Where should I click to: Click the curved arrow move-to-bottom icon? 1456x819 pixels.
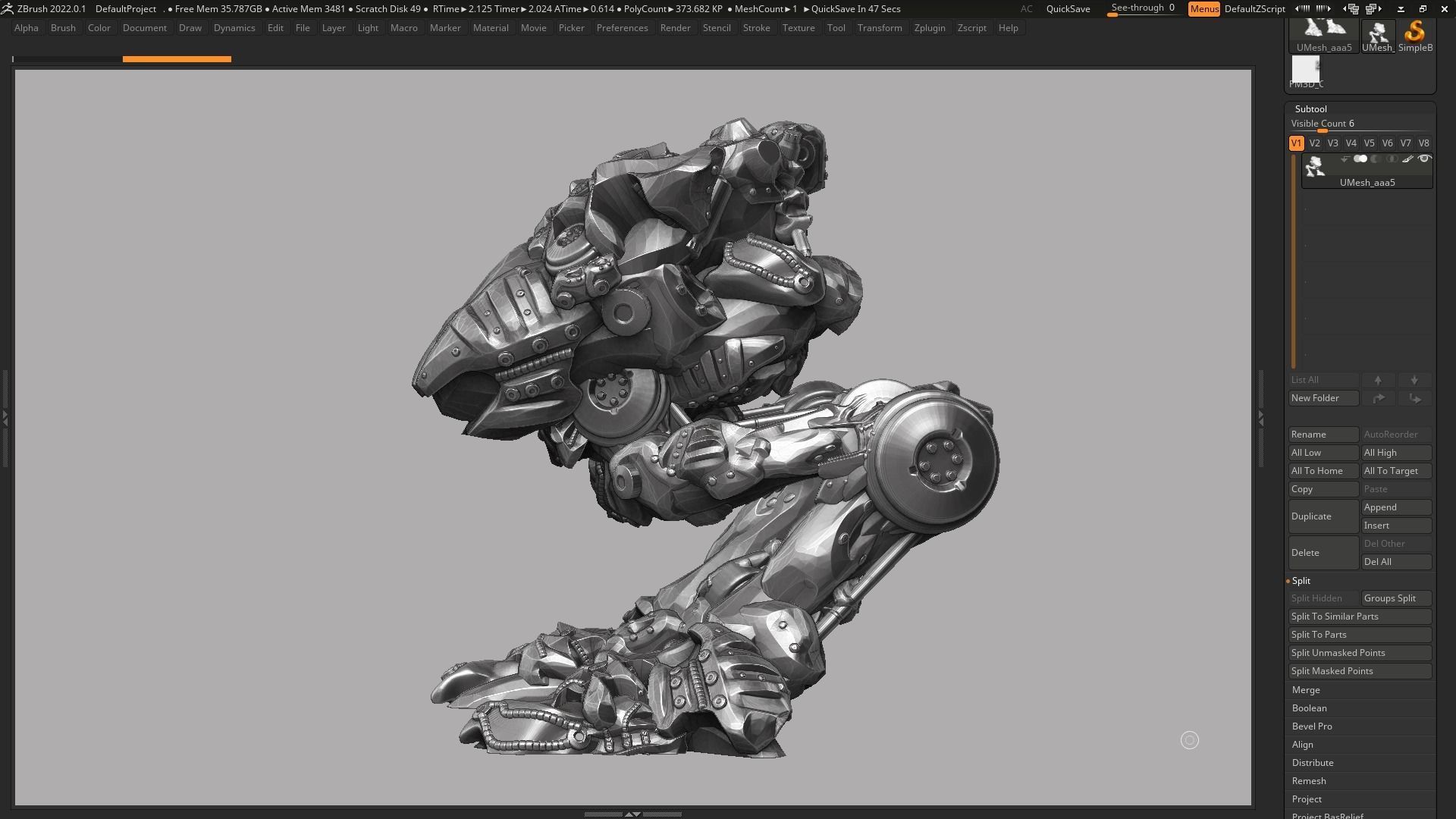point(1414,398)
